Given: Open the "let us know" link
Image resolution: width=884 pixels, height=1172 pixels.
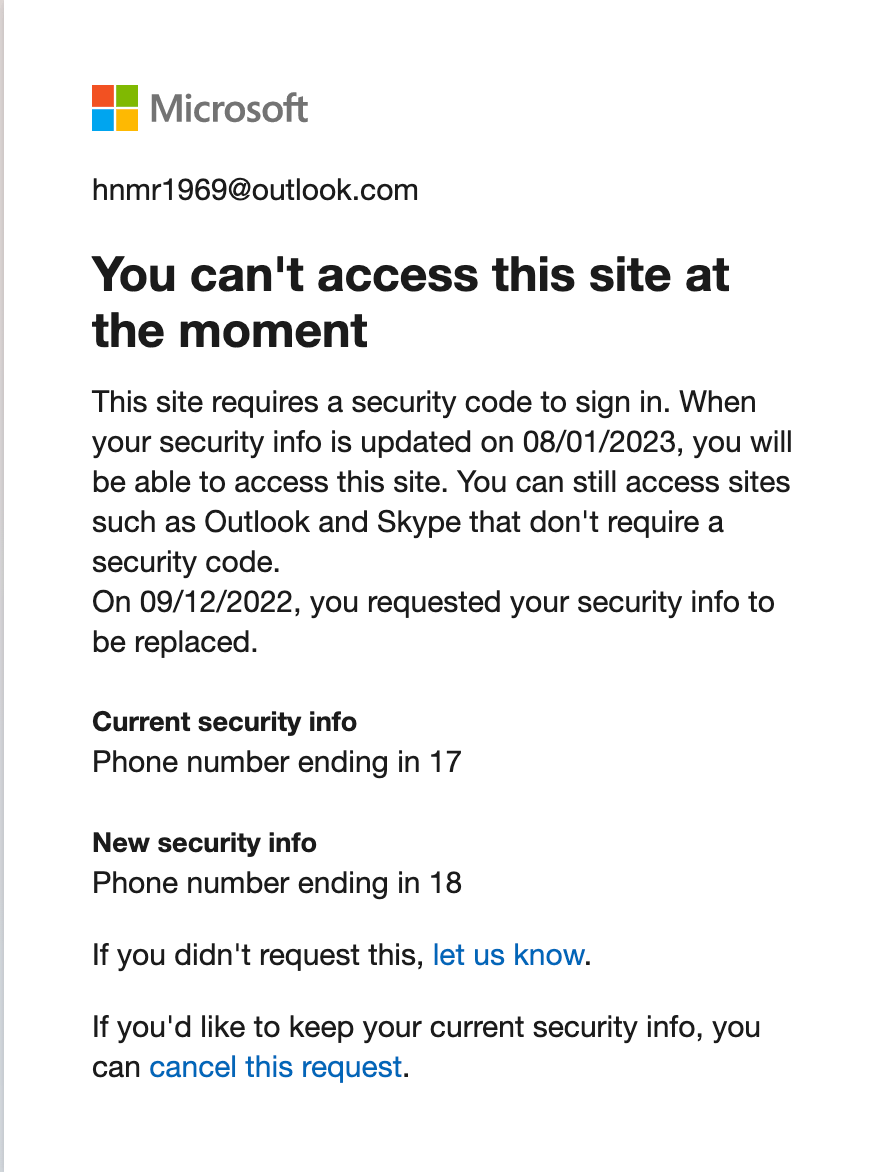Looking at the screenshot, I should (508, 955).
